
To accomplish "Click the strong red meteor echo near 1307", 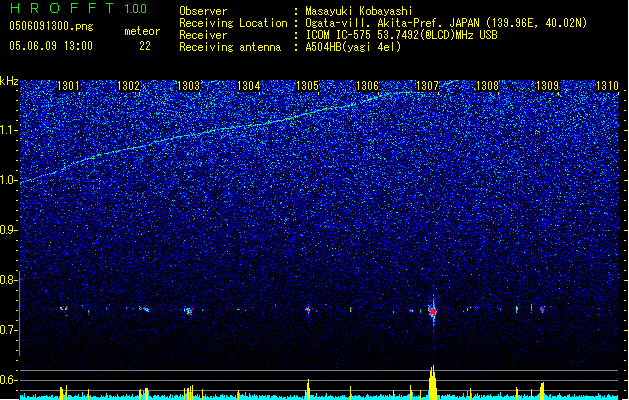I will click(x=432, y=311).
